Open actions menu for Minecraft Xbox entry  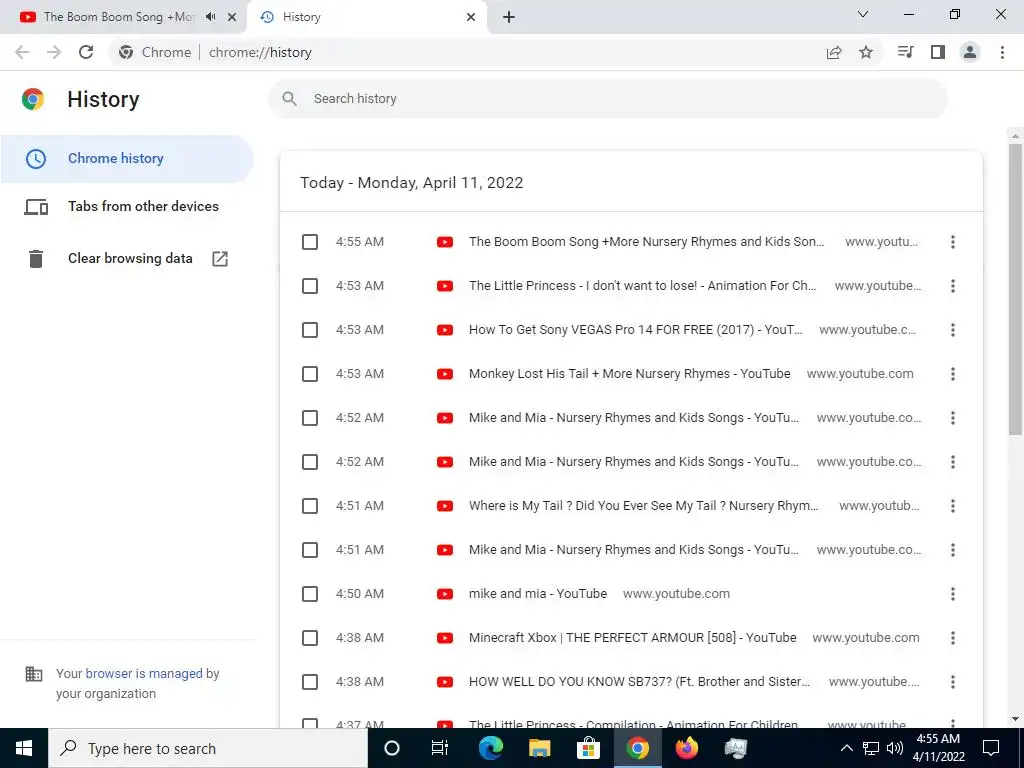[953, 638]
